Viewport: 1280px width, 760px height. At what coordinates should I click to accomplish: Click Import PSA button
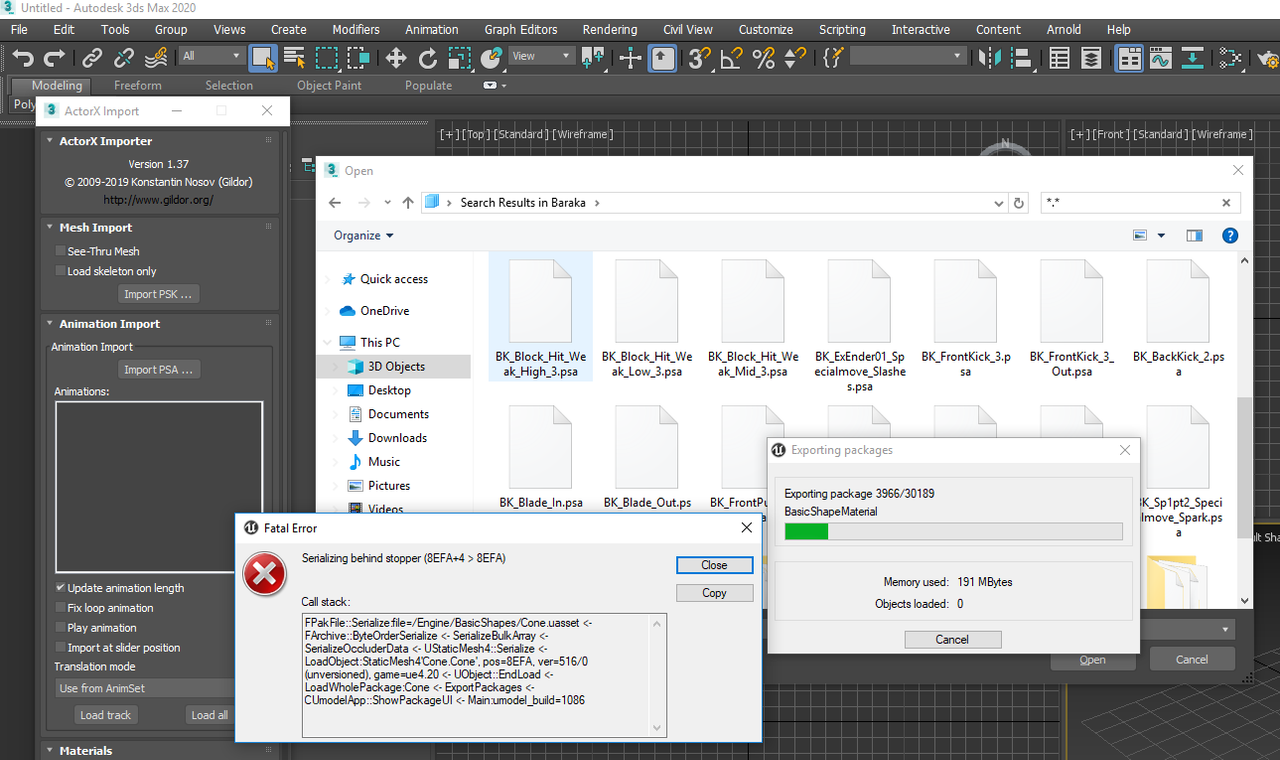pos(159,370)
